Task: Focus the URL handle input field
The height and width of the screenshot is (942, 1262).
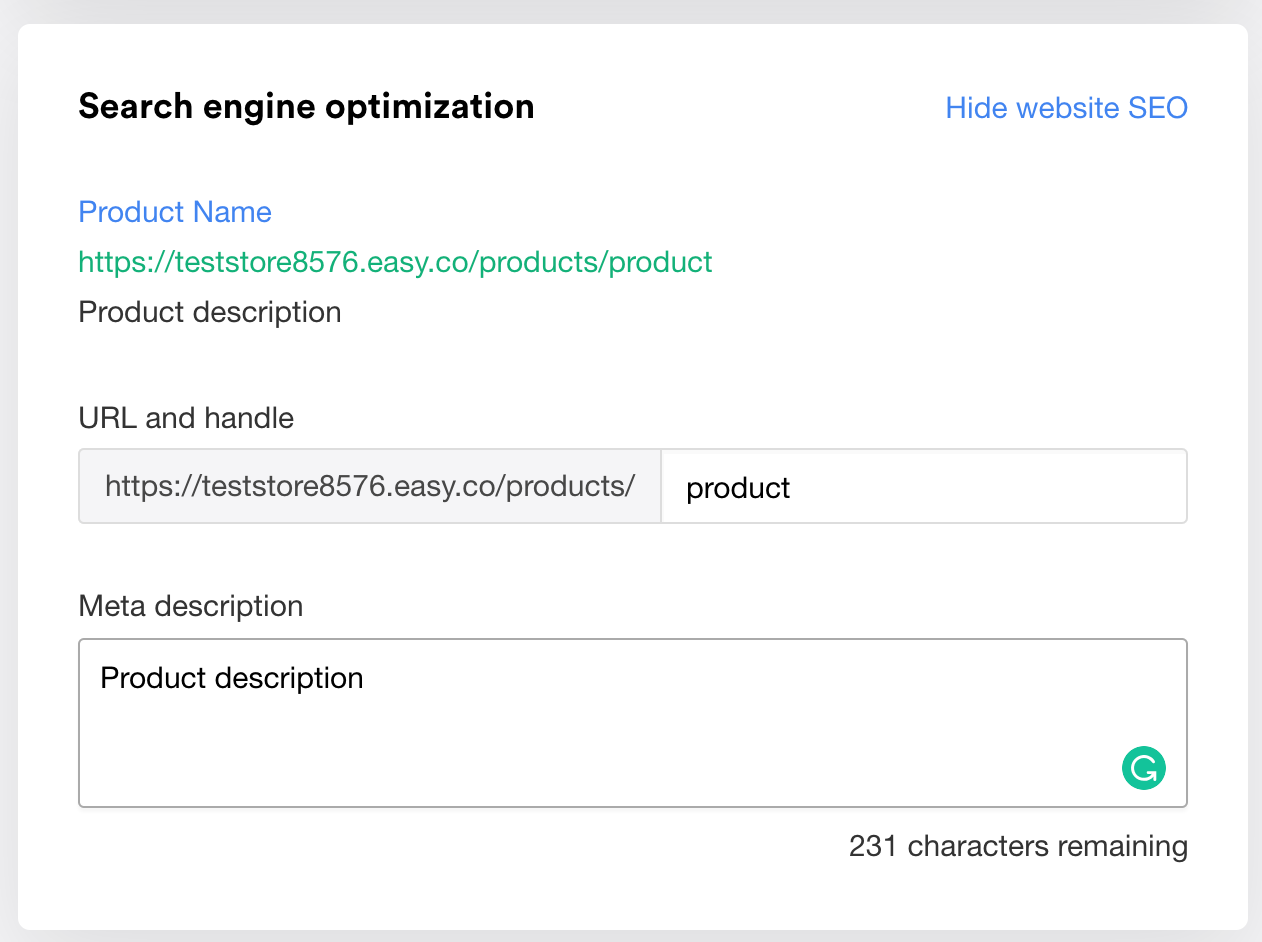Action: coord(924,486)
